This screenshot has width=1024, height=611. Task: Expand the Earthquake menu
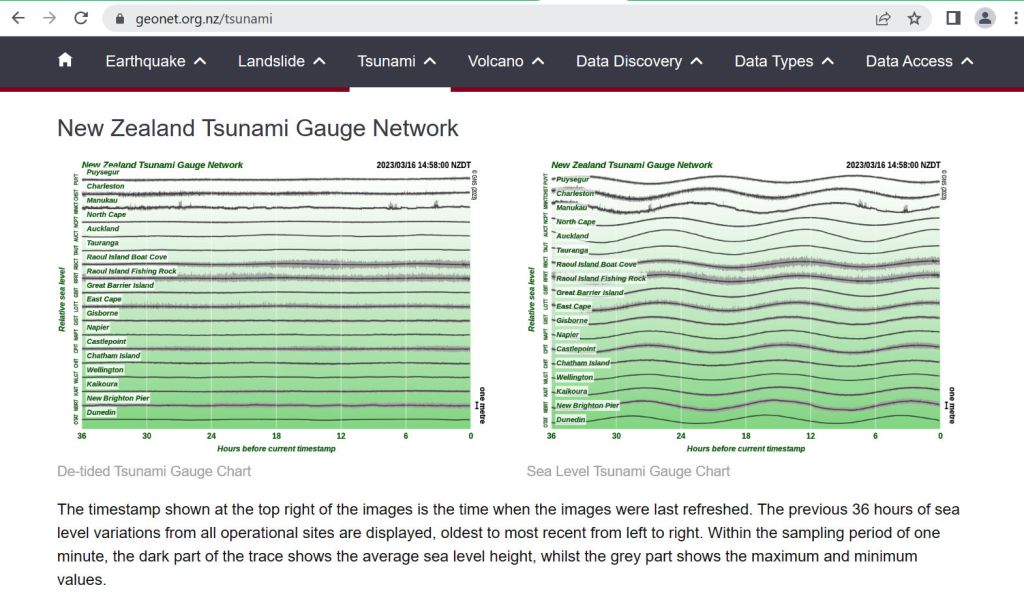coord(156,61)
